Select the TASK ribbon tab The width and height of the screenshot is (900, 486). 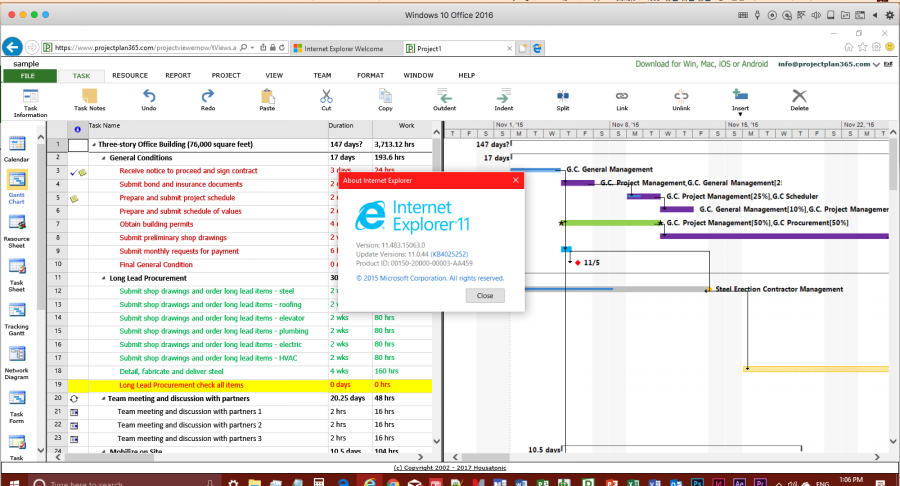[82, 76]
